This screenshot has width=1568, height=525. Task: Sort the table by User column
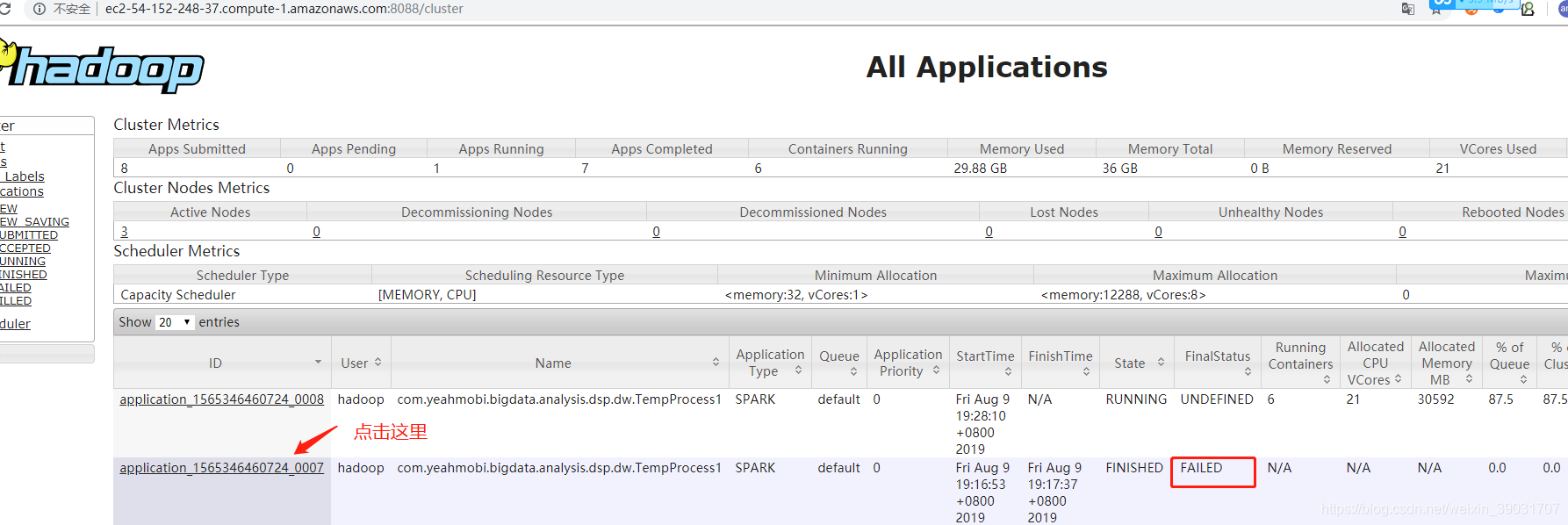point(378,363)
